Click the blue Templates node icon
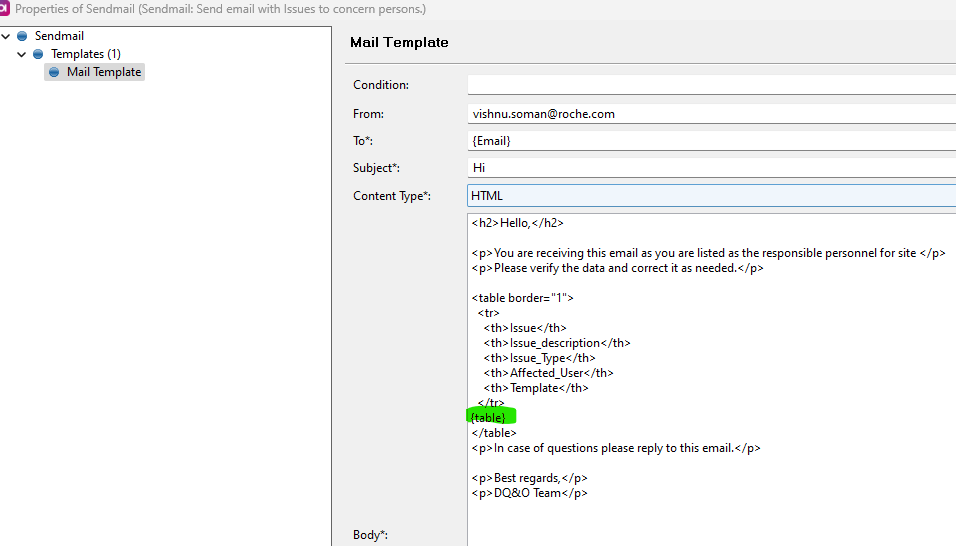 pyautogui.click(x=38, y=54)
